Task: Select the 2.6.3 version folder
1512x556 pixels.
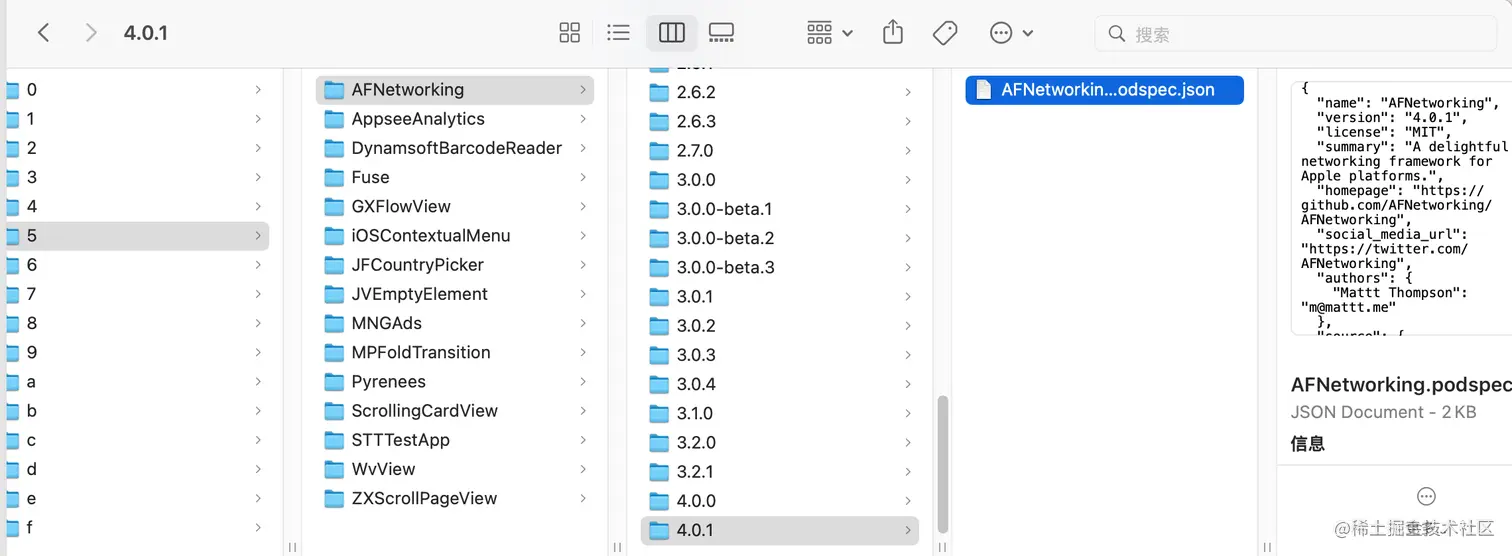Action: click(x=780, y=122)
